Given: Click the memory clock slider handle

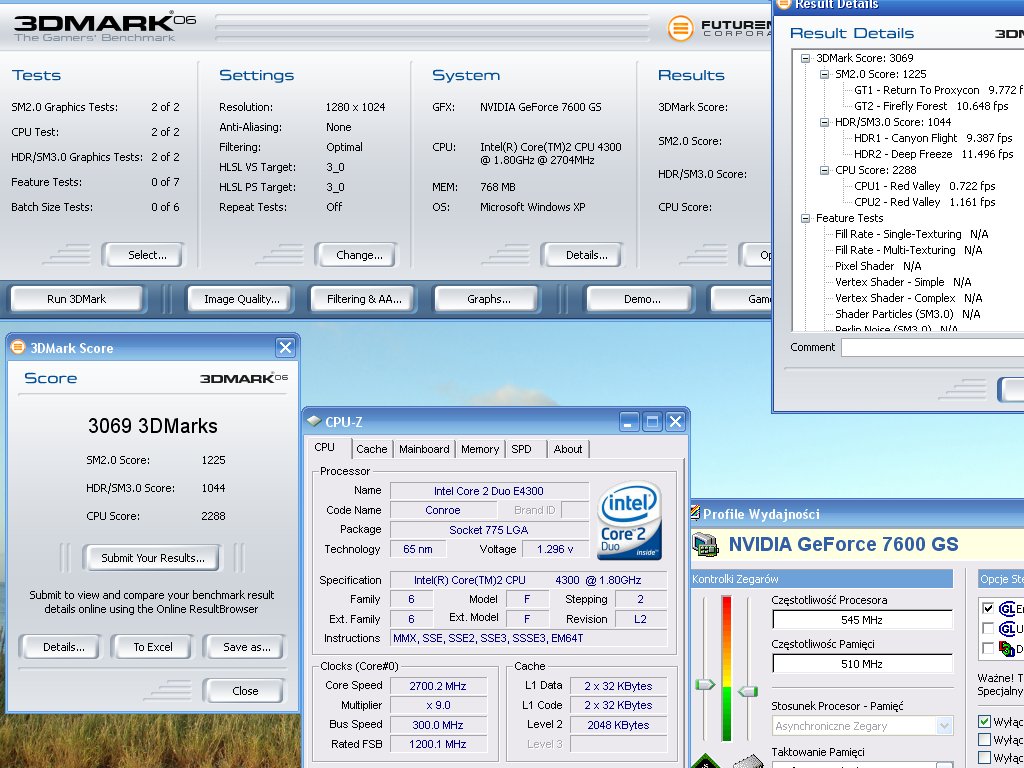Looking at the screenshot, I should click(747, 690).
